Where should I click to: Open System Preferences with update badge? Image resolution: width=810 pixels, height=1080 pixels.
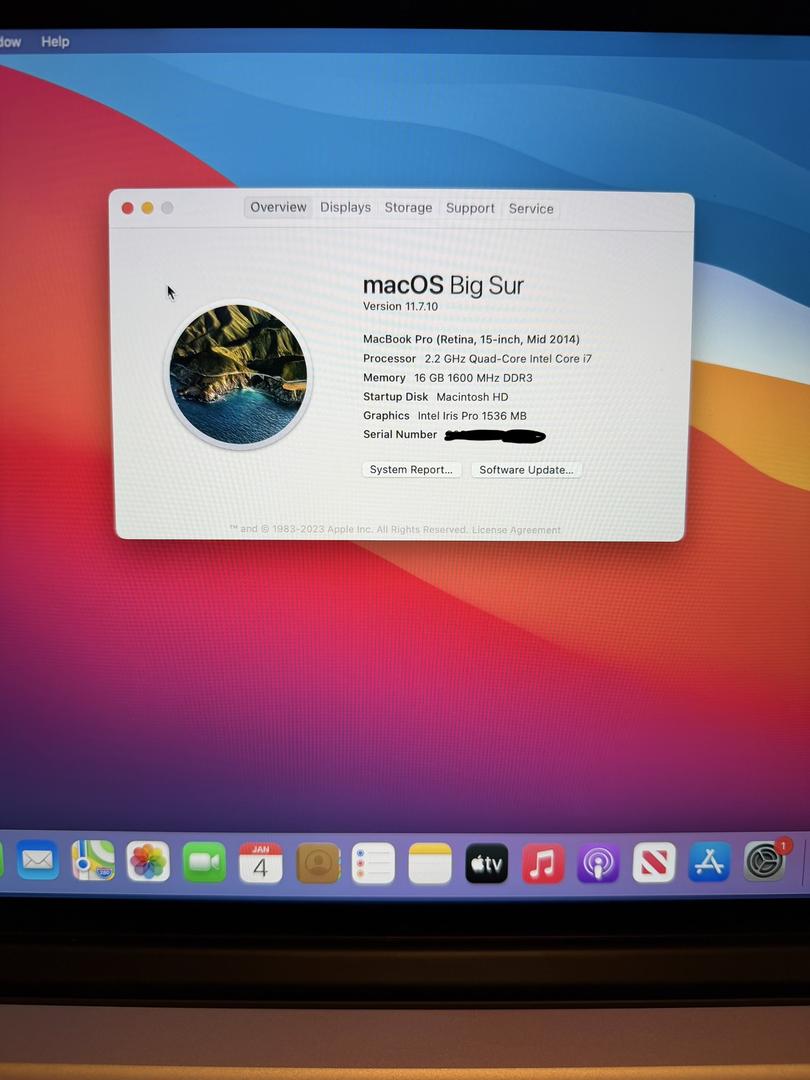tap(765, 861)
